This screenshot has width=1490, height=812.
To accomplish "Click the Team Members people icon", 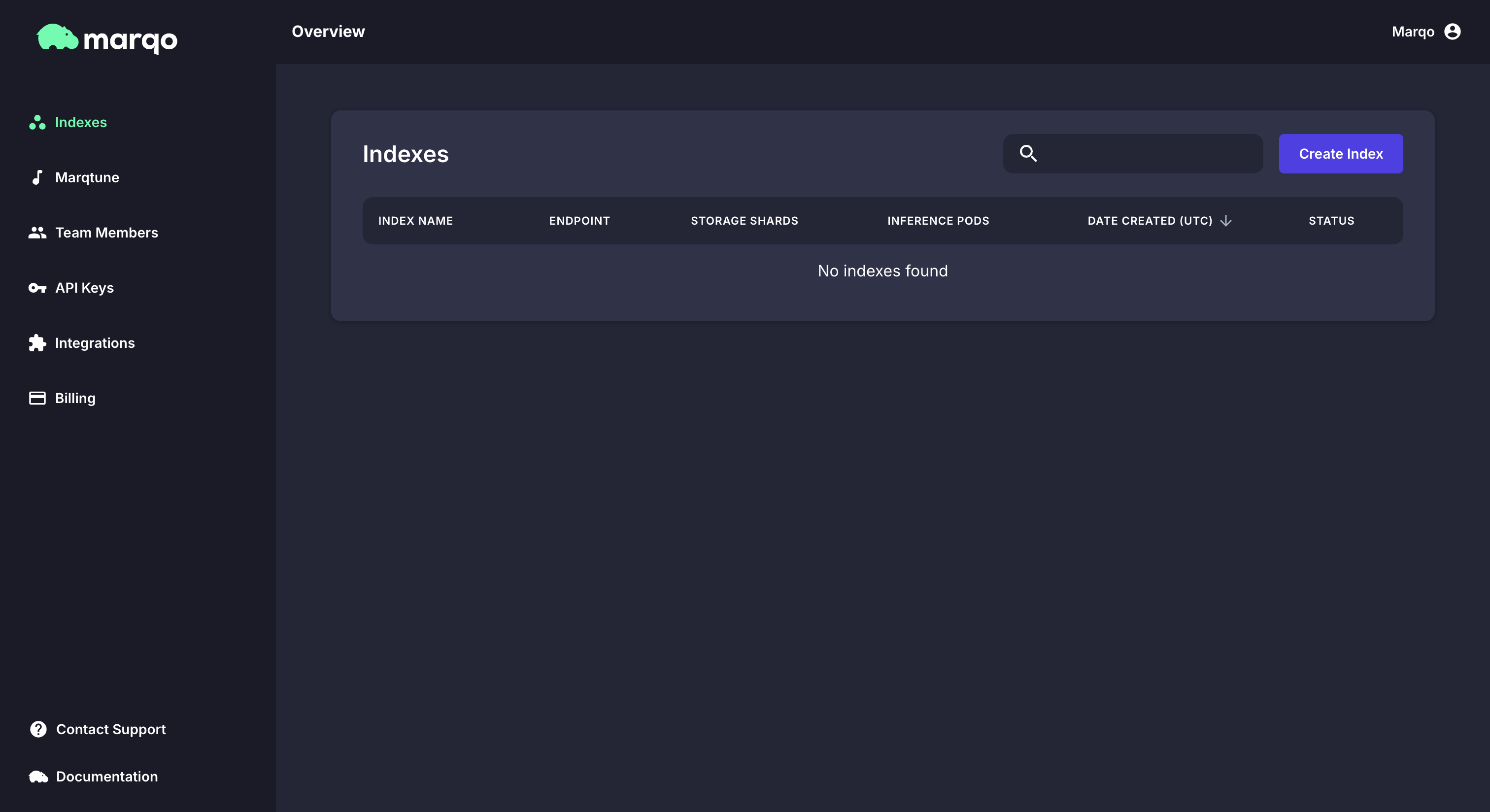I will [37, 233].
